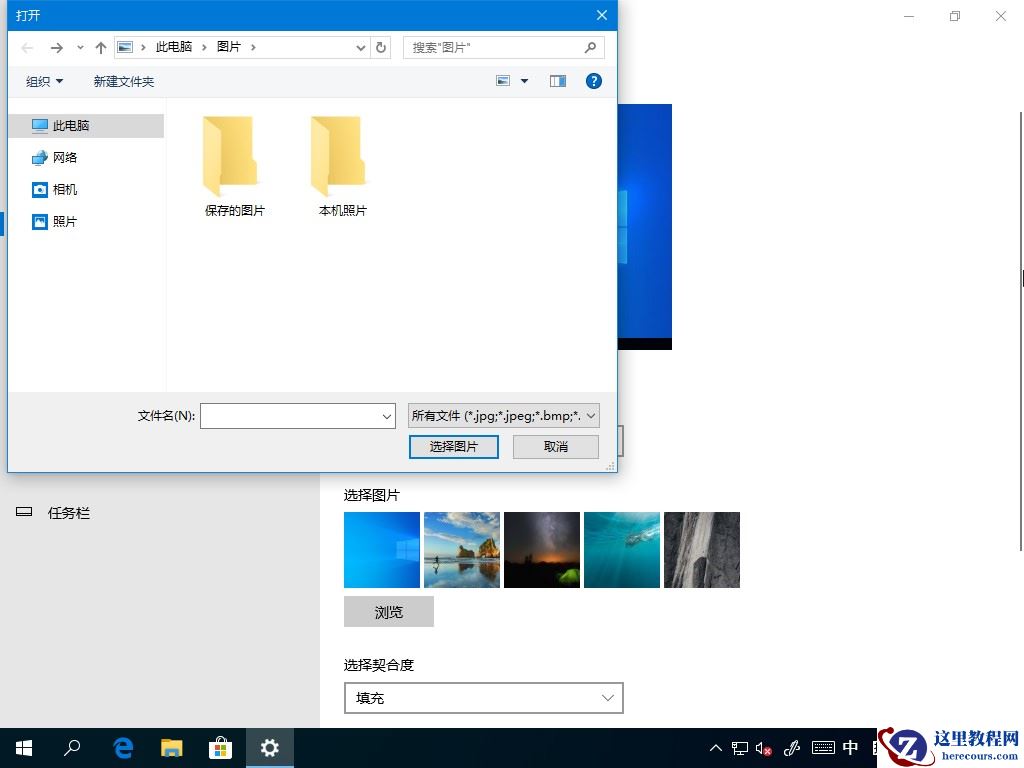Open the 相机 sidebar item
The height and width of the screenshot is (768, 1024).
coord(64,189)
